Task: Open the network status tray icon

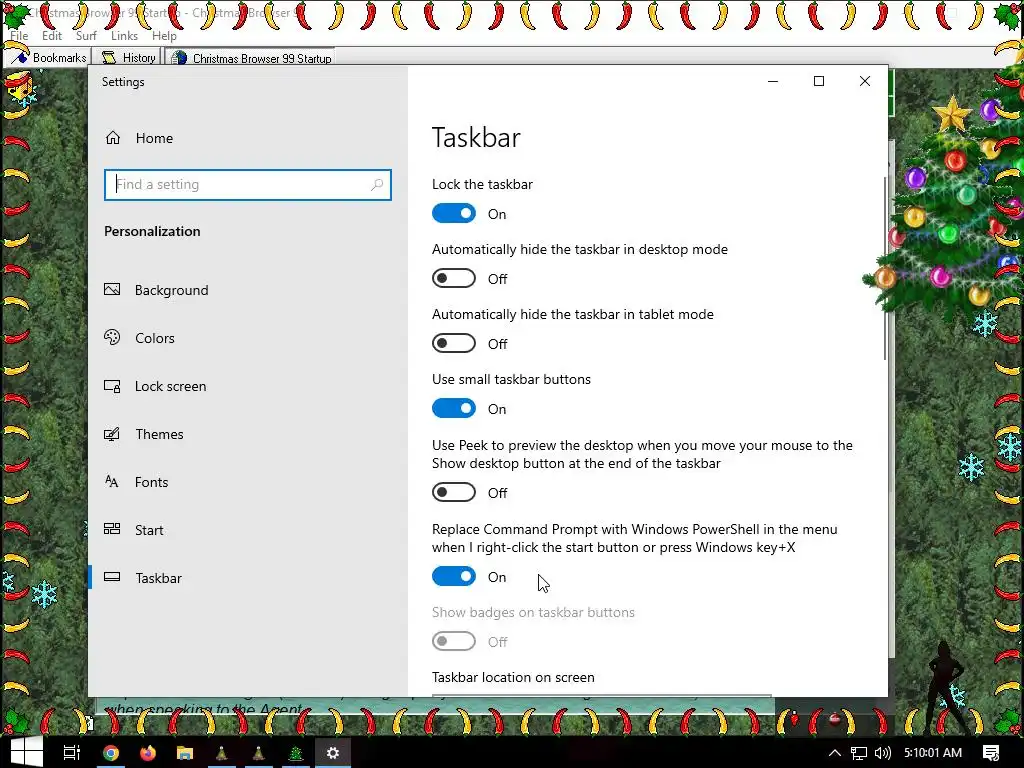Action: pyautogui.click(x=859, y=753)
